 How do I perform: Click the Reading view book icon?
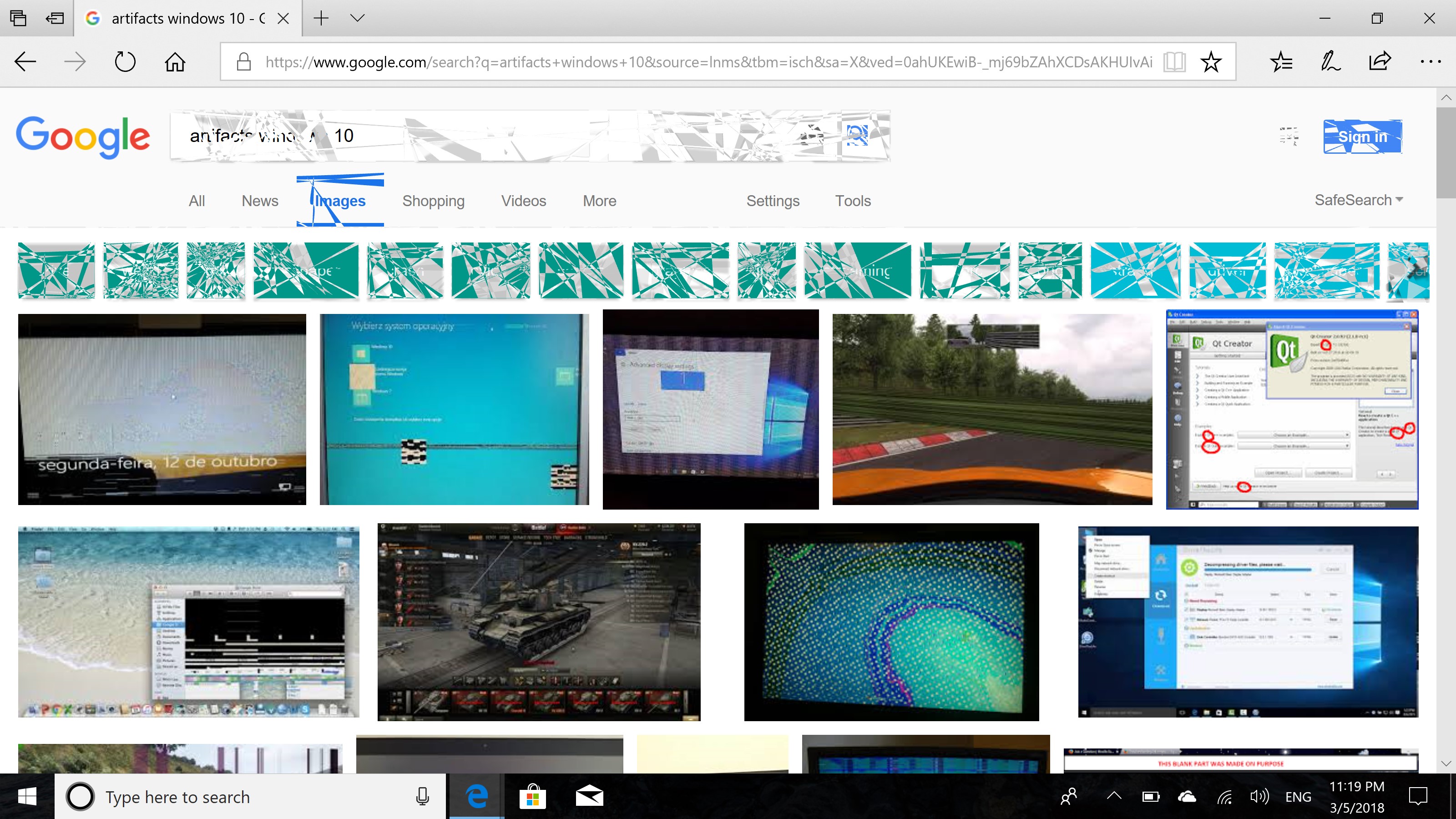[1174, 61]
